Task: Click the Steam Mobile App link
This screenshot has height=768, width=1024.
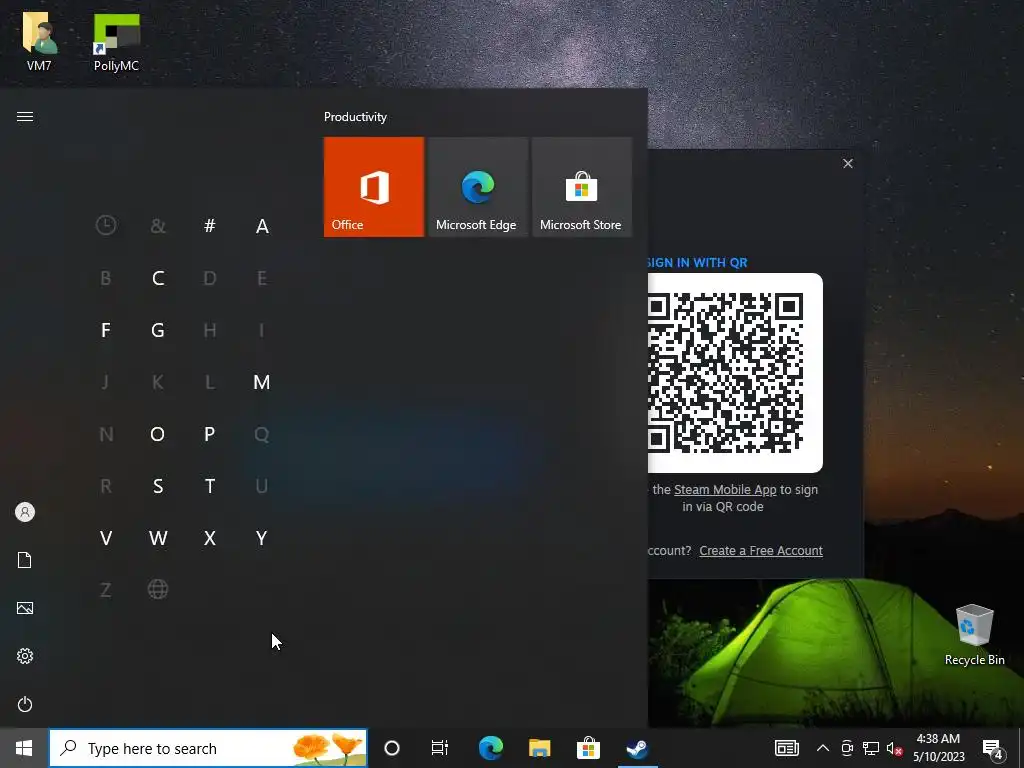Action: tap(725, 490)
